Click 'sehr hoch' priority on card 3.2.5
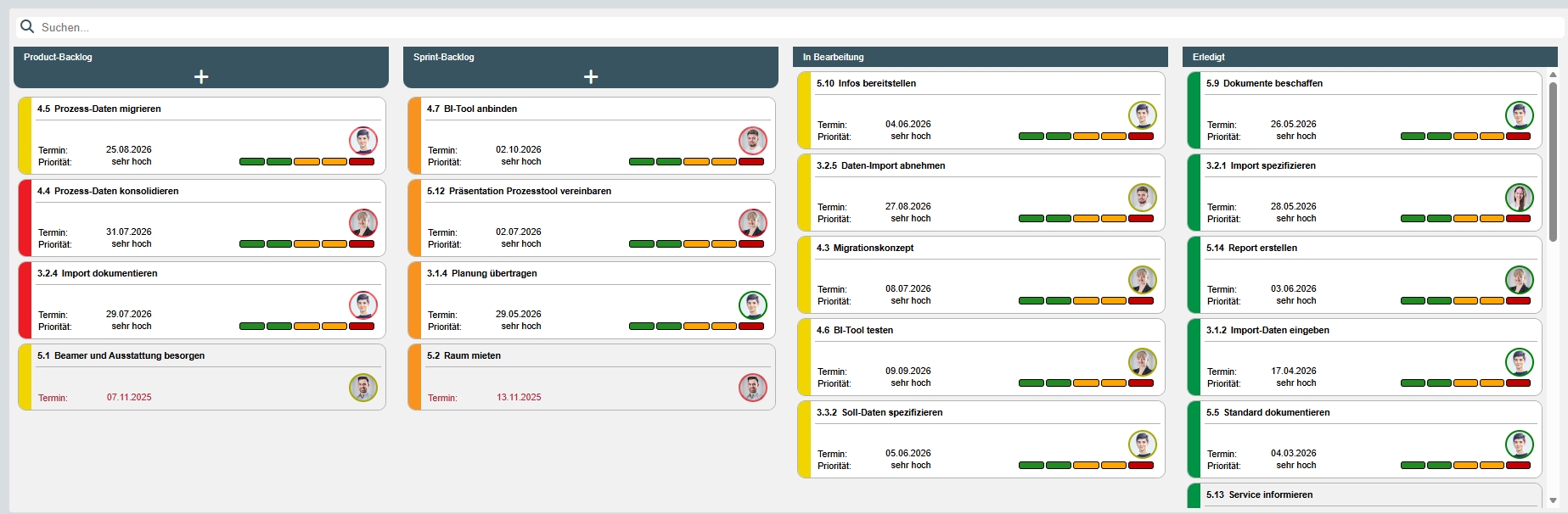The image size is (1568, 514). (911, 218)
